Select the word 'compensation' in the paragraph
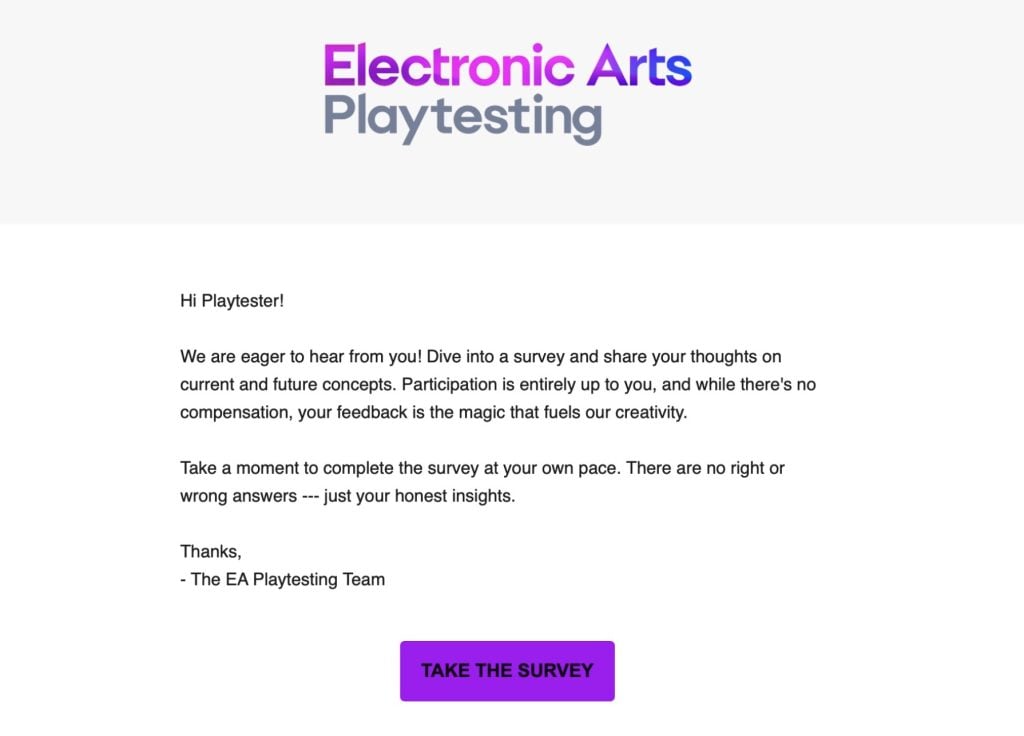Image resolution: width=1024 pixels, height=736 pixels. pyautogui.click(x=233, y=411)
